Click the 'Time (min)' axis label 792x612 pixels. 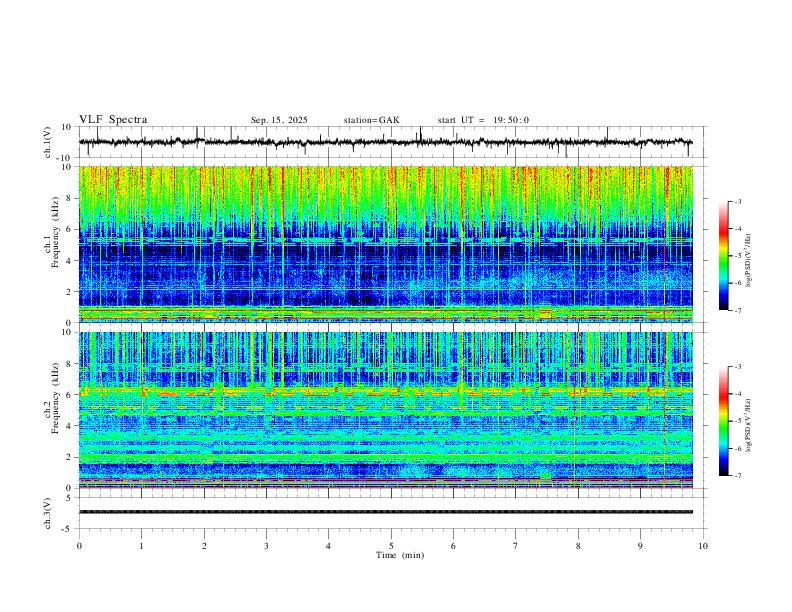[400, 555]
